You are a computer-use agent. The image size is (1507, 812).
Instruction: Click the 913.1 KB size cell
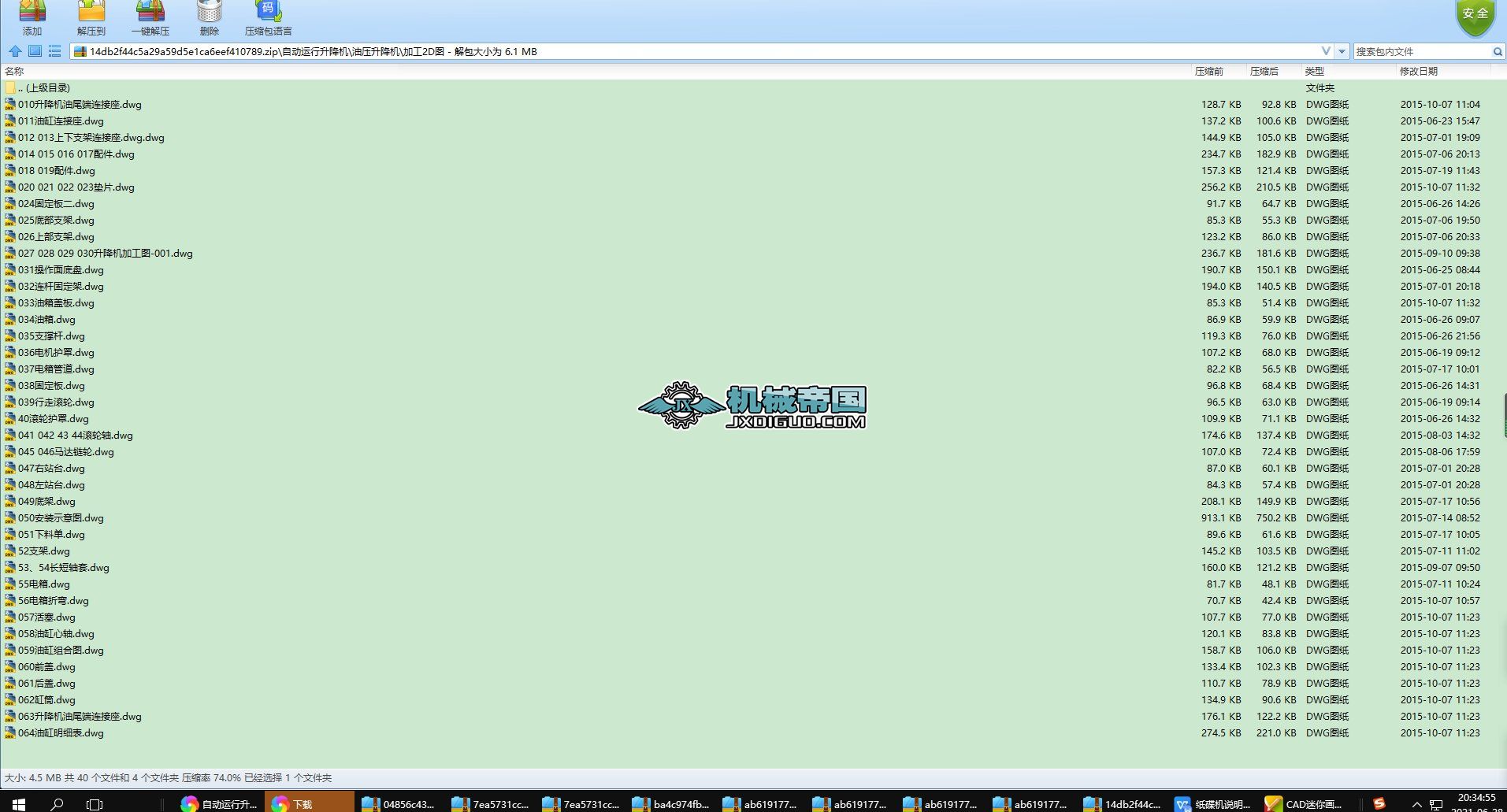click(1221, 517)
